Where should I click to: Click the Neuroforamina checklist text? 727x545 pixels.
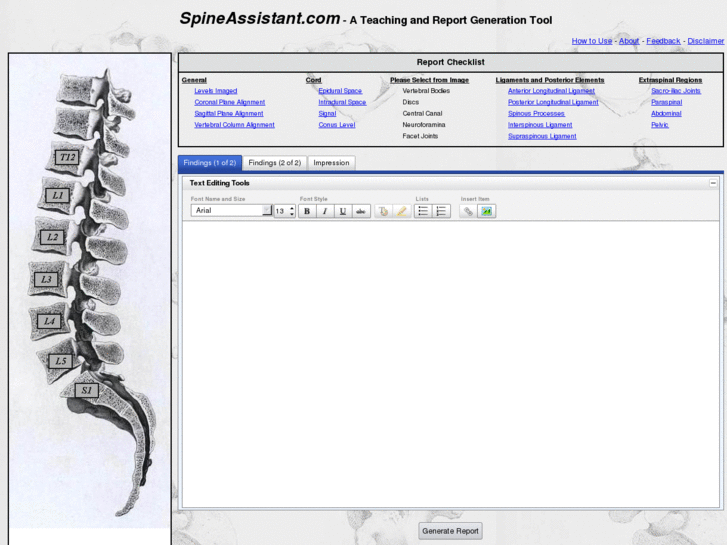click(x=424, y=125)
